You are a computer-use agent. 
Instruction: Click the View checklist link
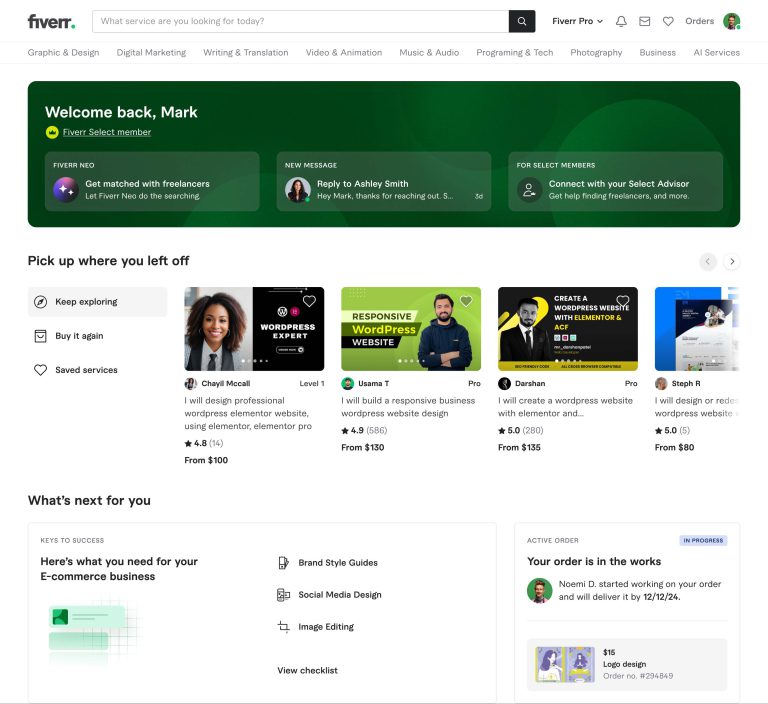coord(307,671)
